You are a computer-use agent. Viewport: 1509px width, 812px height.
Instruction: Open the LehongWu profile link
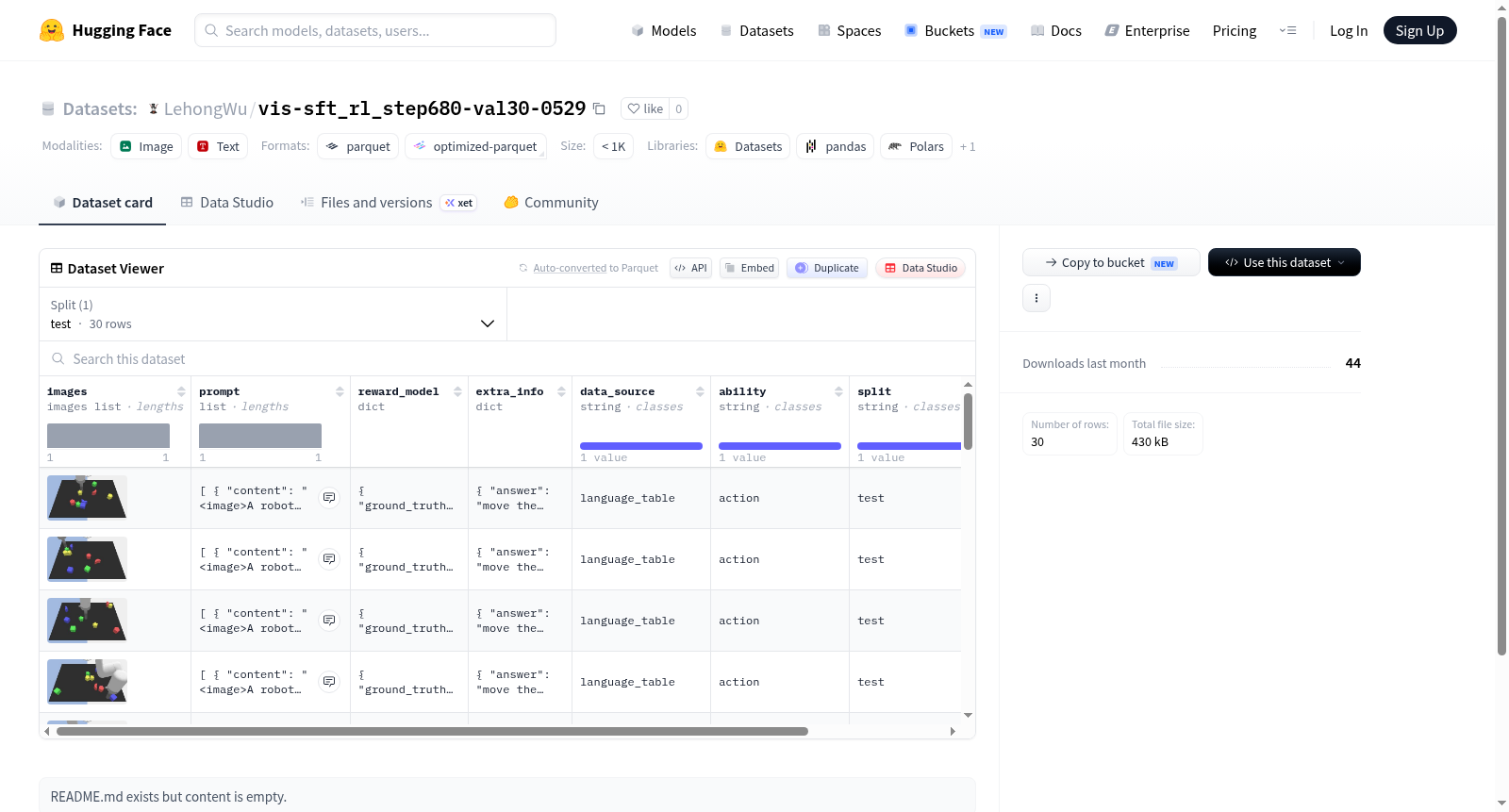coord(206,108)
